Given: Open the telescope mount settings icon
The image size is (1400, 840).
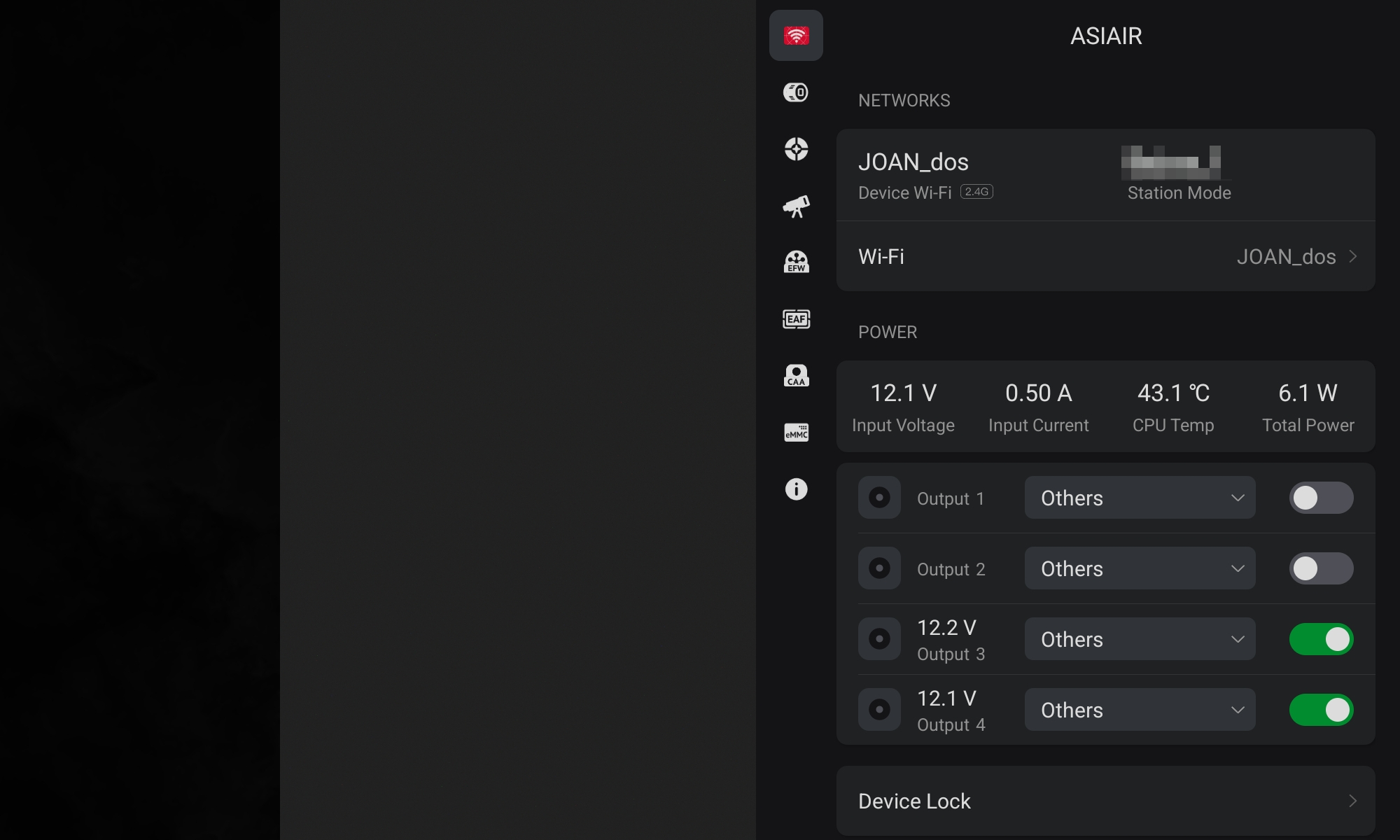Looking at the screenshot, I should (796, 206).
